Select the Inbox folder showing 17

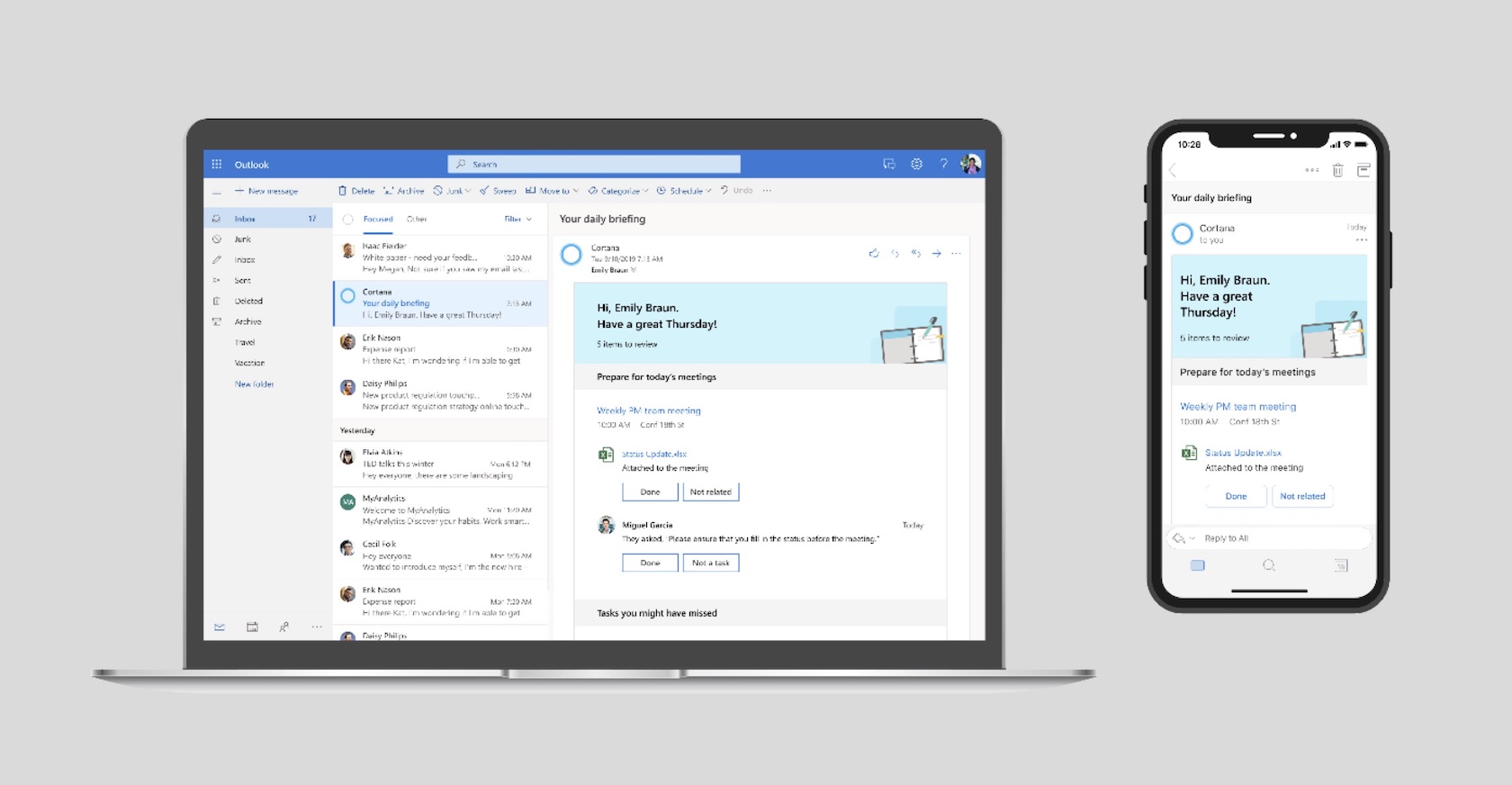268,219
